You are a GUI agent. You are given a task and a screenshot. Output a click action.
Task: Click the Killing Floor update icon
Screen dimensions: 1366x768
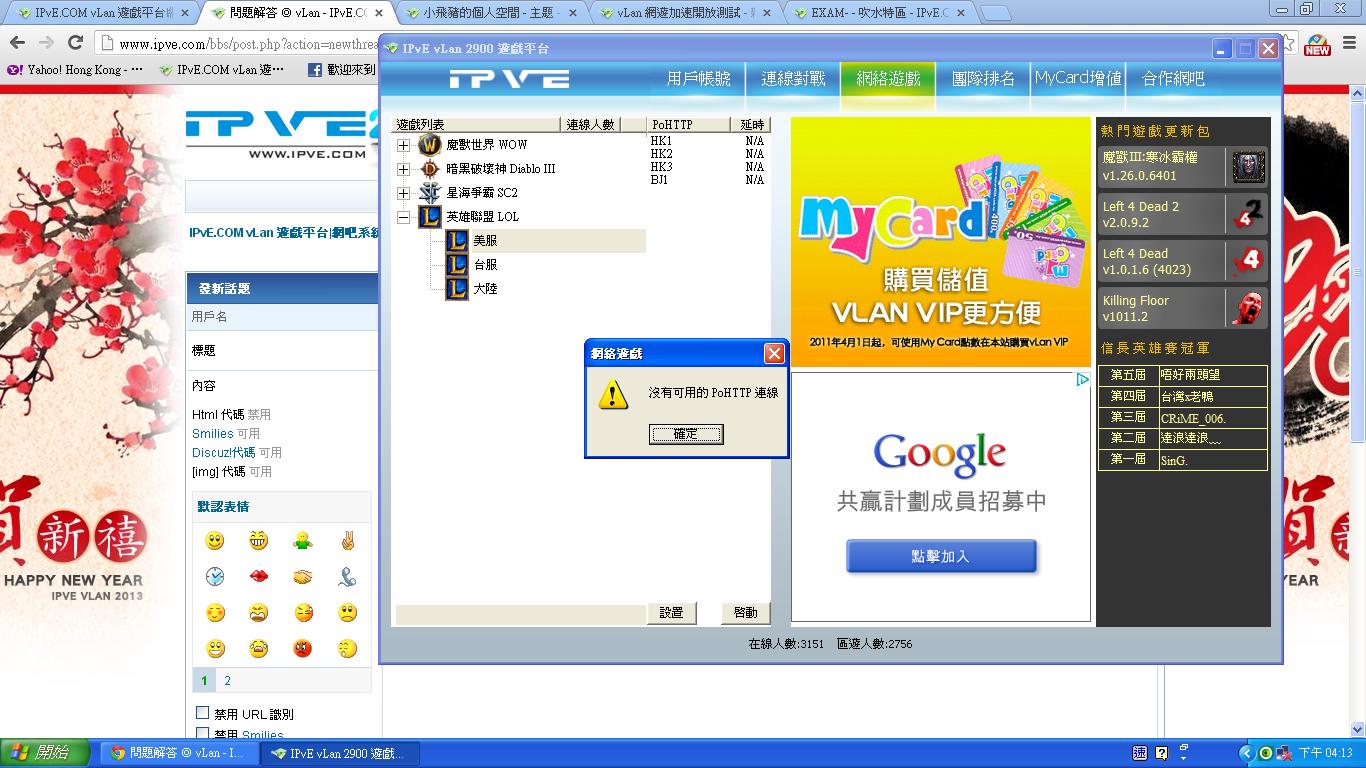click(1248, 308)
